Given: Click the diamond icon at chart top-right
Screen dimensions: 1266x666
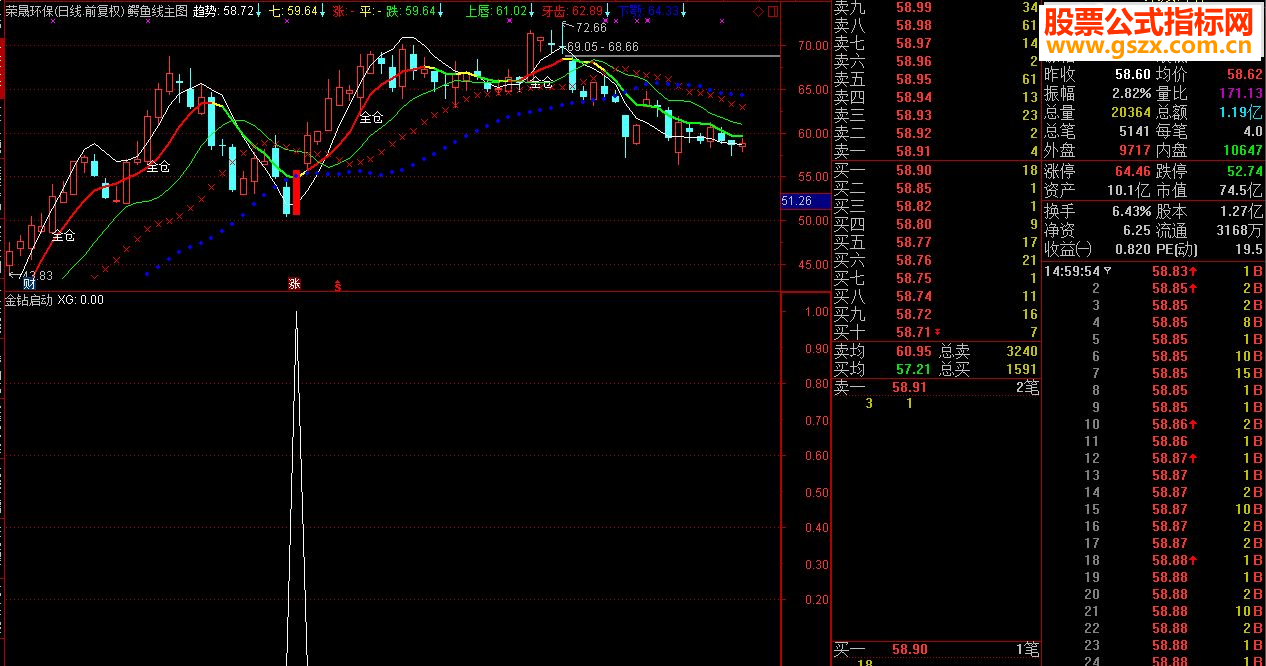Looking at the screenshot, I should (x=758, y=11).
